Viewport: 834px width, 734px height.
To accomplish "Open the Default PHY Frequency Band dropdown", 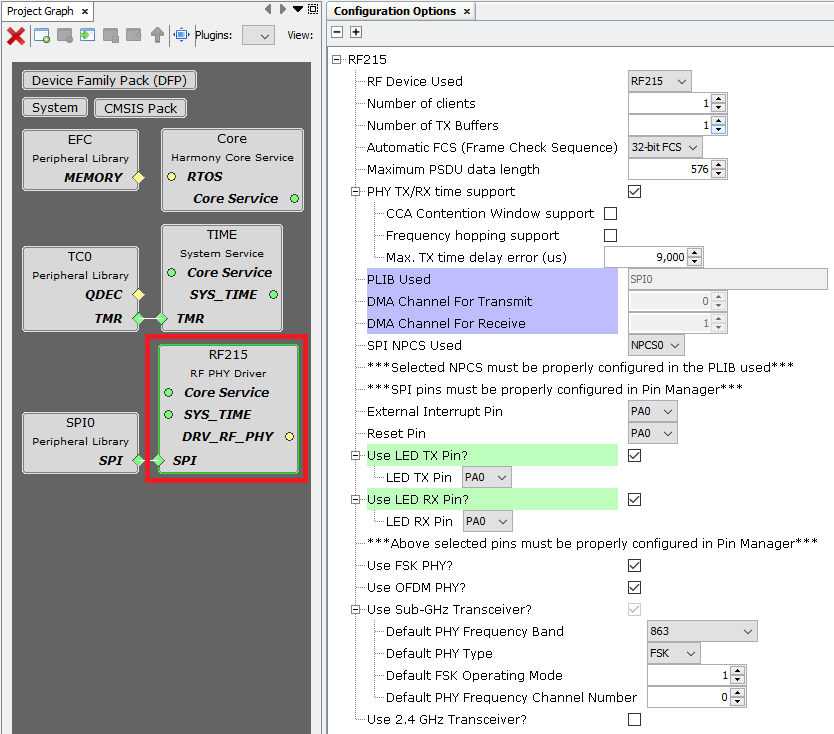I will pos(702,631).
